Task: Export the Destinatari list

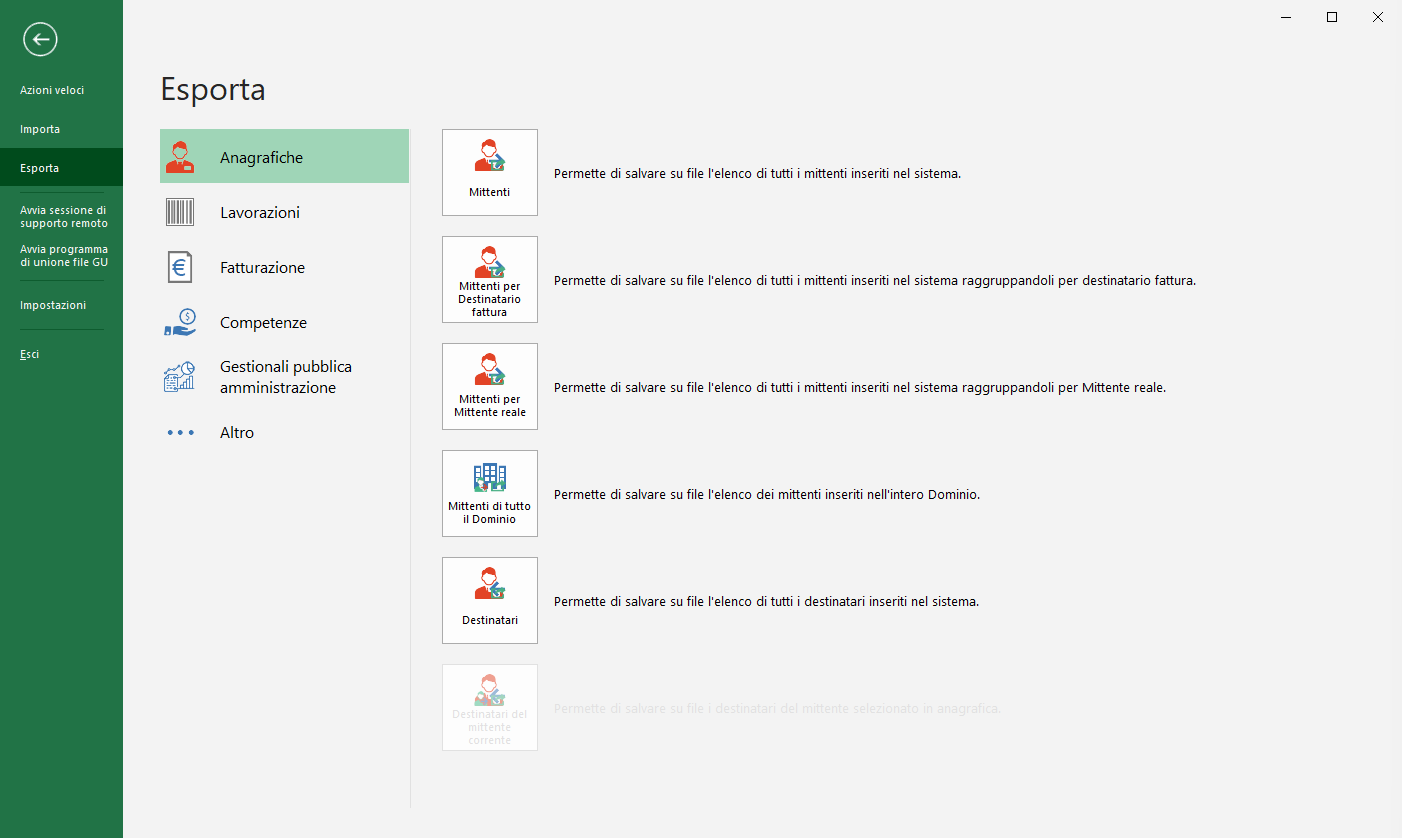Action: coord(490,600)
